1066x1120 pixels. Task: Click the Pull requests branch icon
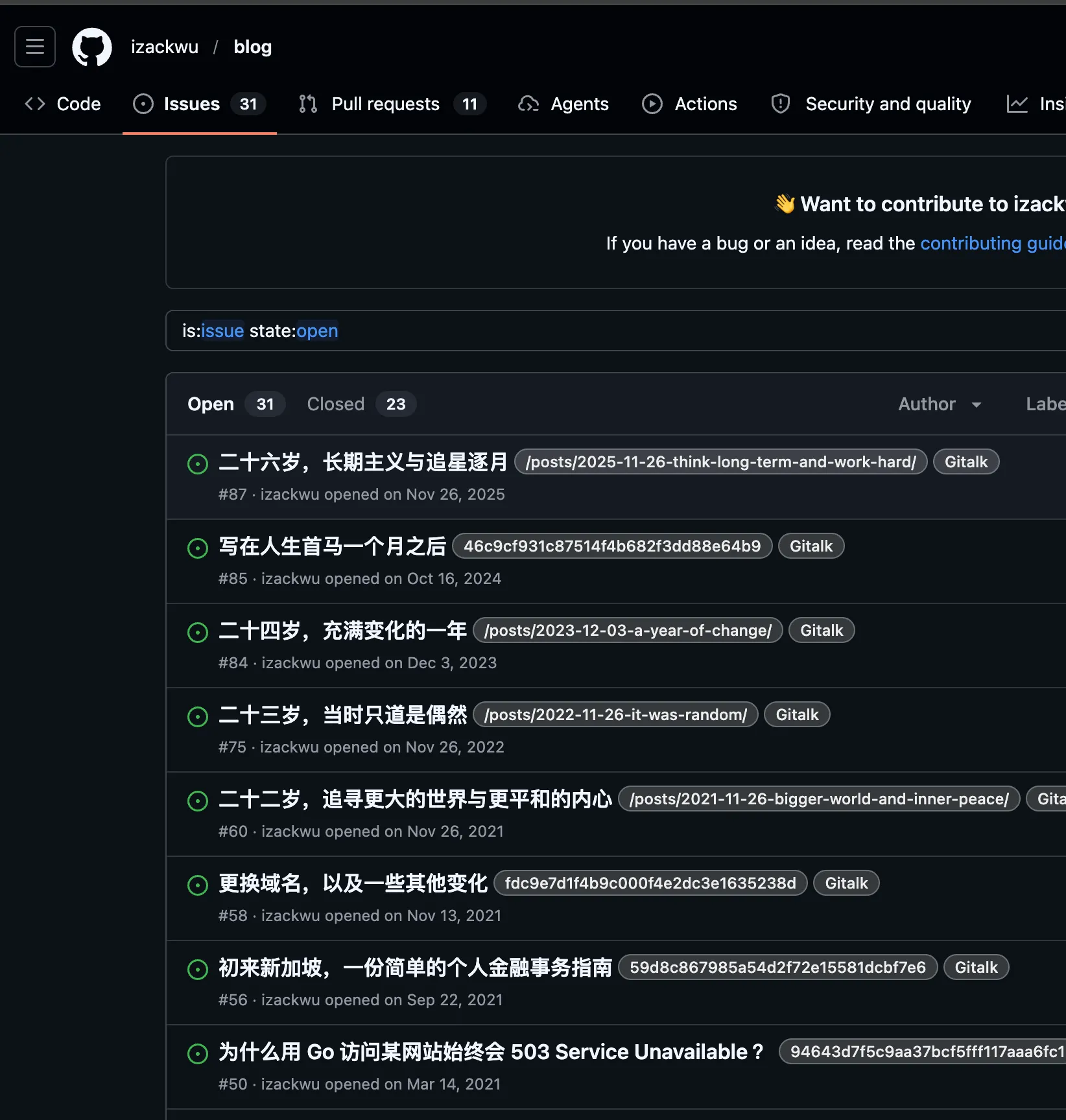coord(308,104)
